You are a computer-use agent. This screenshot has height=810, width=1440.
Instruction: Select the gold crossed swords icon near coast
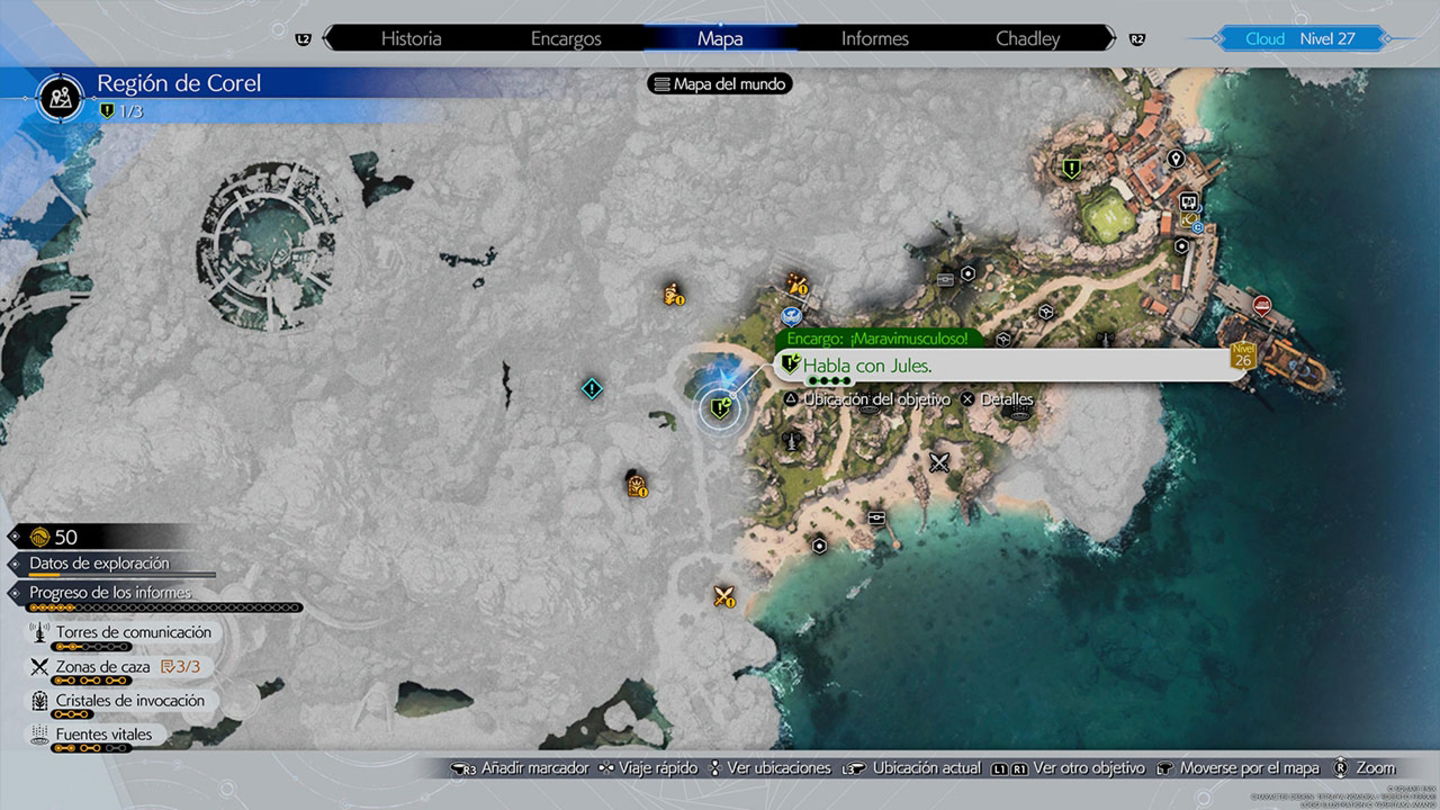pos(724,597)
